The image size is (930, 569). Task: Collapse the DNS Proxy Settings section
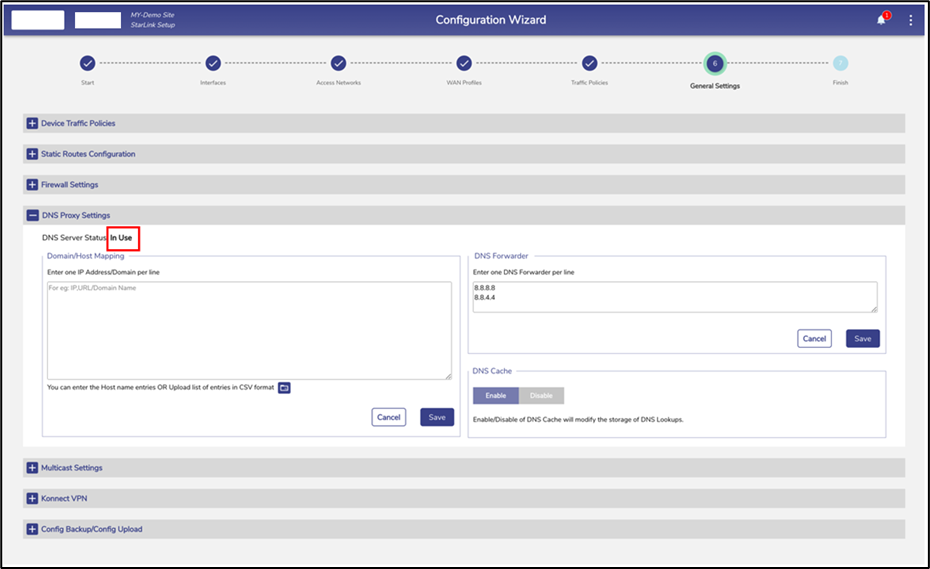[x=33, y=215]
